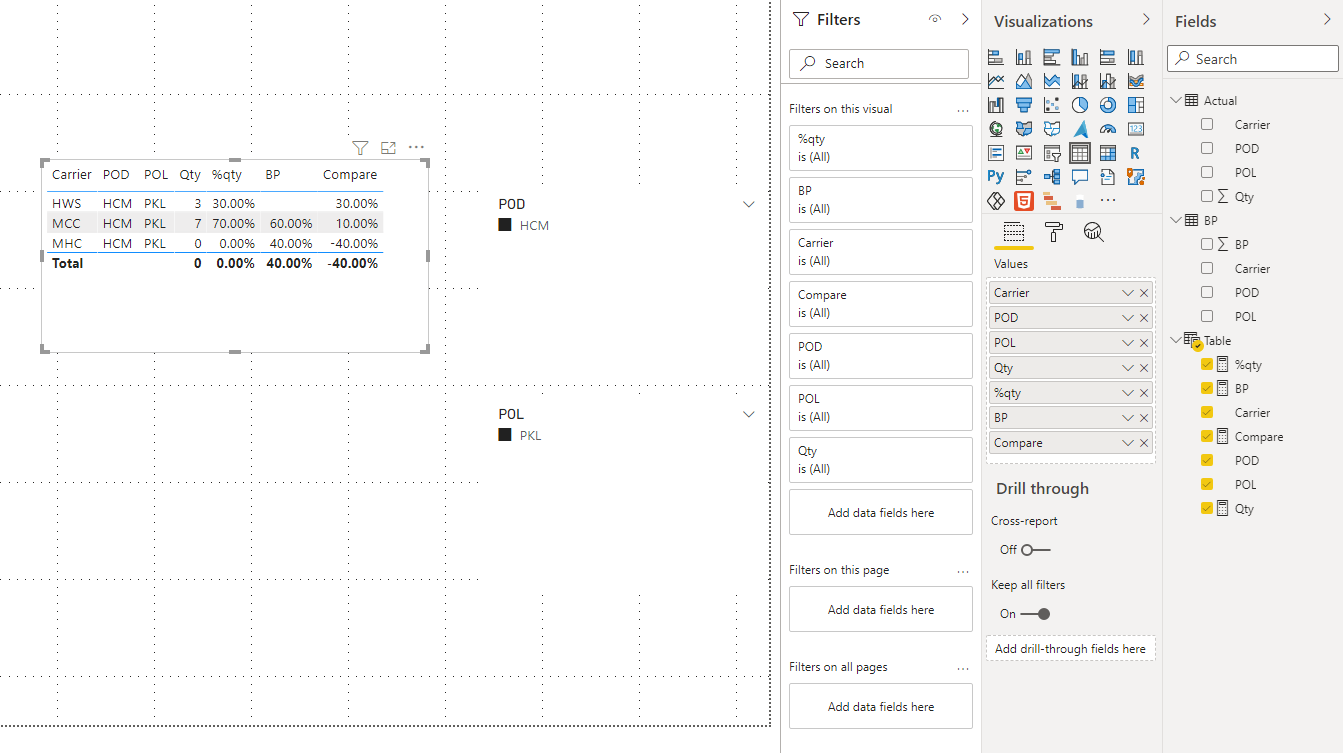The image size is (1343, 753).
Task: Switch to the Format paint roller tab
Action: coord(1054,232)
